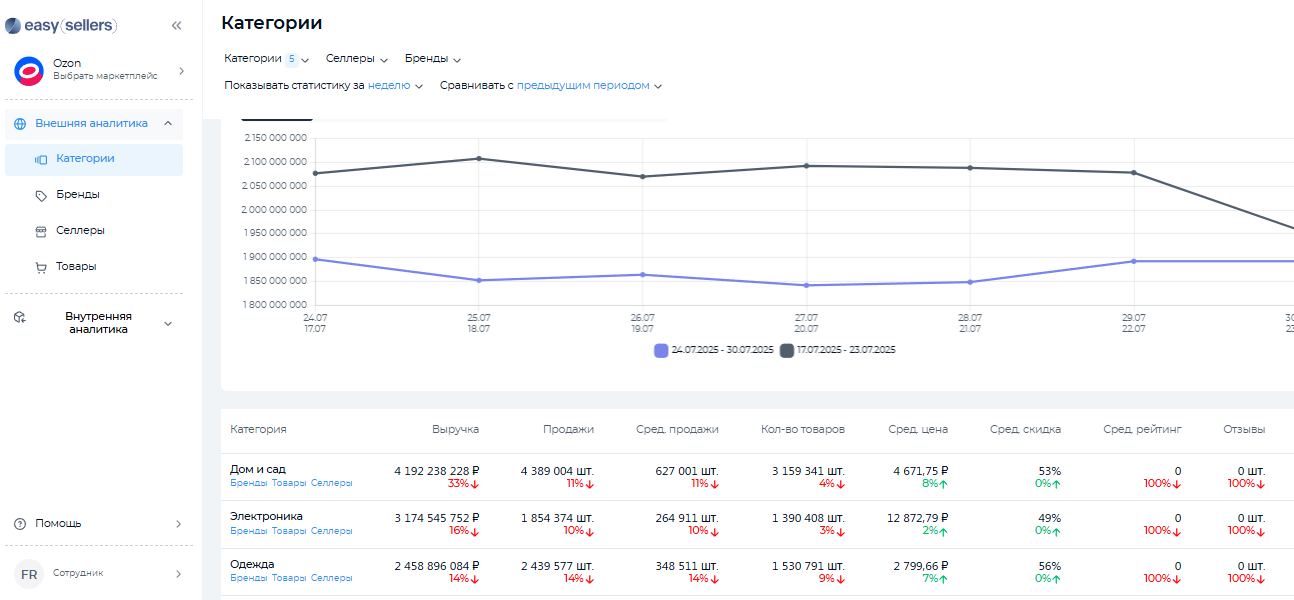1294x600 pixels.
Task: Click the globe icon beside Внешняя аналитика
Action: pyautogui.click(x=20, y=124)
